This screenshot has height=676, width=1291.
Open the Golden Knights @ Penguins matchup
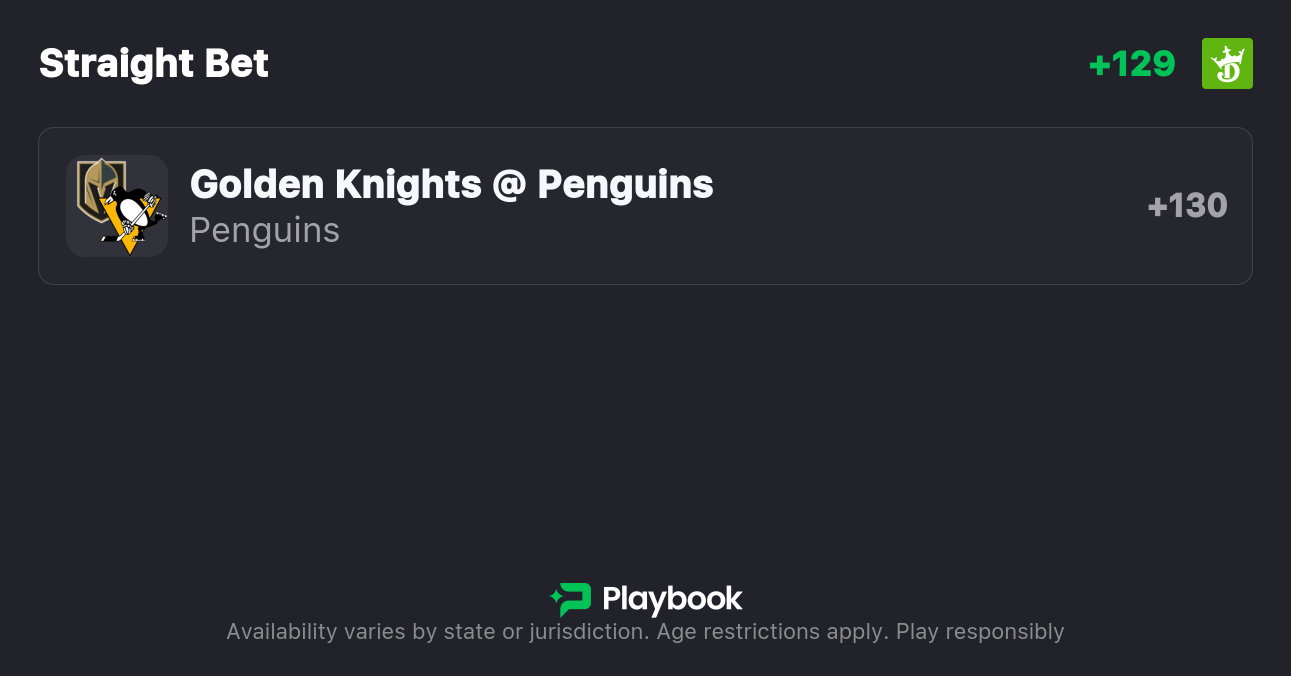[x=451, y=184]
